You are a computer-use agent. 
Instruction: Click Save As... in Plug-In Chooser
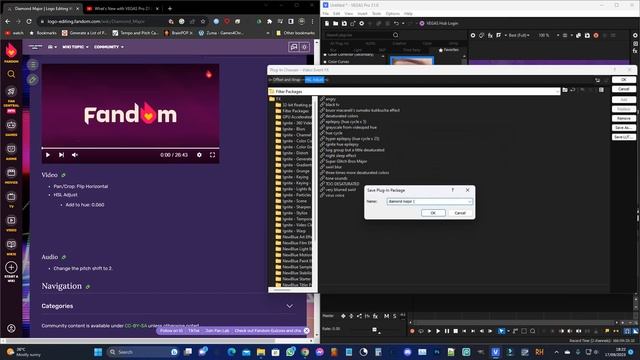624,128
